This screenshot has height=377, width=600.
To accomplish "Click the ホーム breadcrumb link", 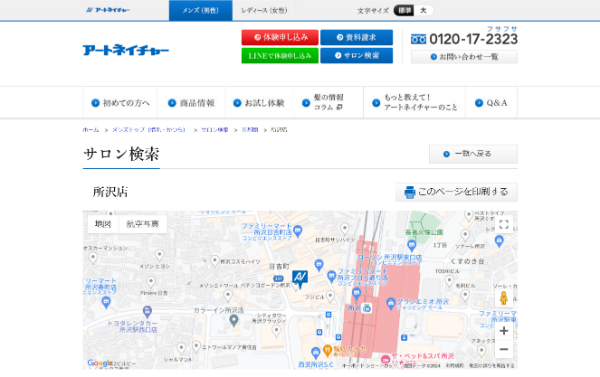I will 91,130.
